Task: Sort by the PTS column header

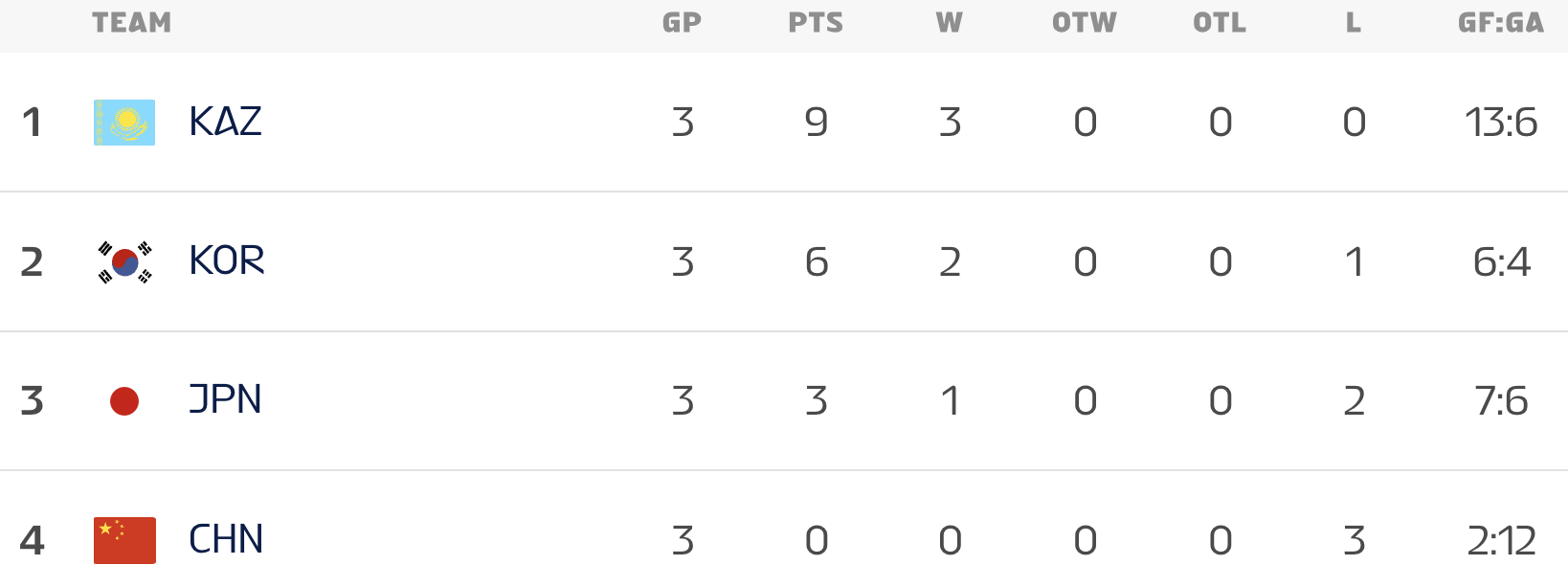Action: 816,23
